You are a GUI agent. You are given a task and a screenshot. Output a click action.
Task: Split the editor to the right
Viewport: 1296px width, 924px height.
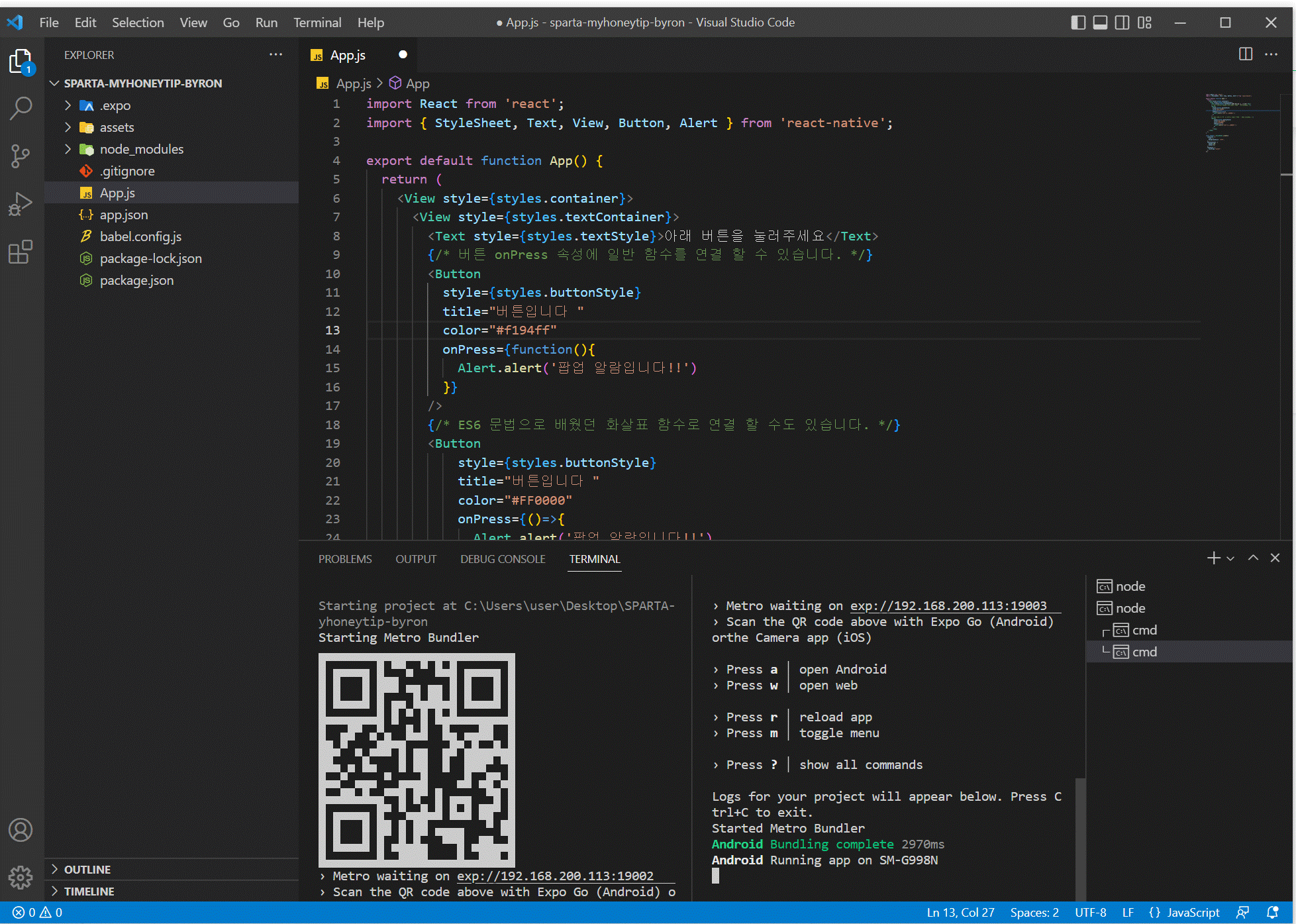point(1245,55)
